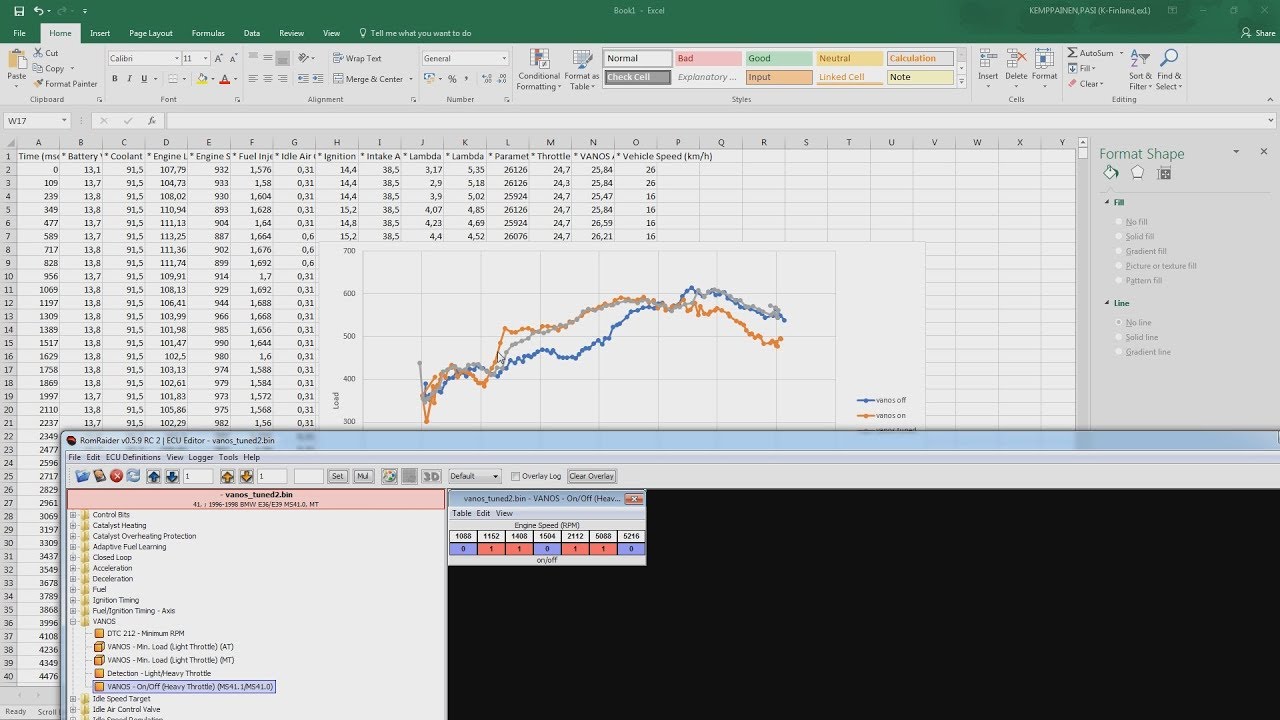Viewport: 1280px width, 720px height.
Task: Open Sort & Filter menu
Action: point(1140,69)
